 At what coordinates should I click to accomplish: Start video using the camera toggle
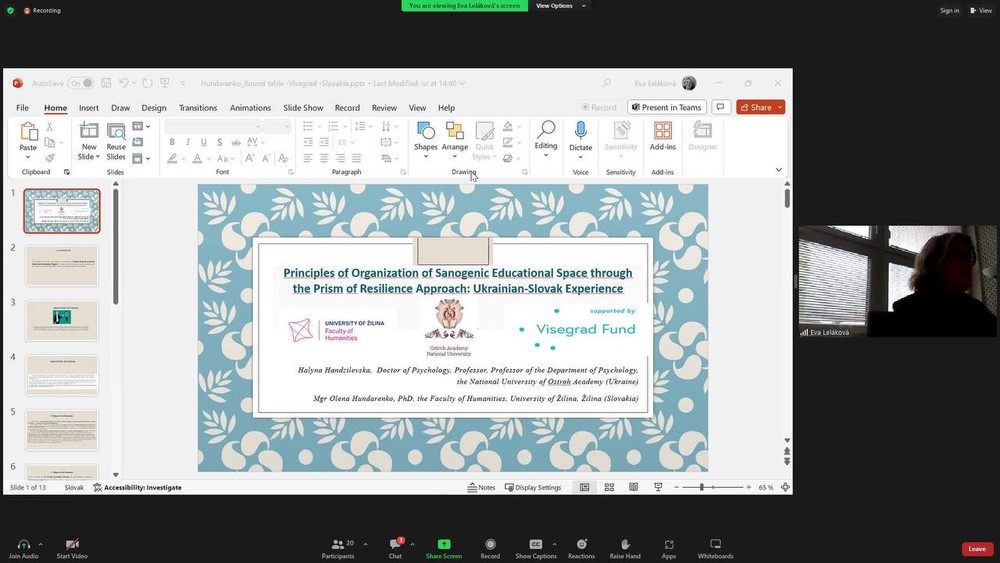(71, 545)
